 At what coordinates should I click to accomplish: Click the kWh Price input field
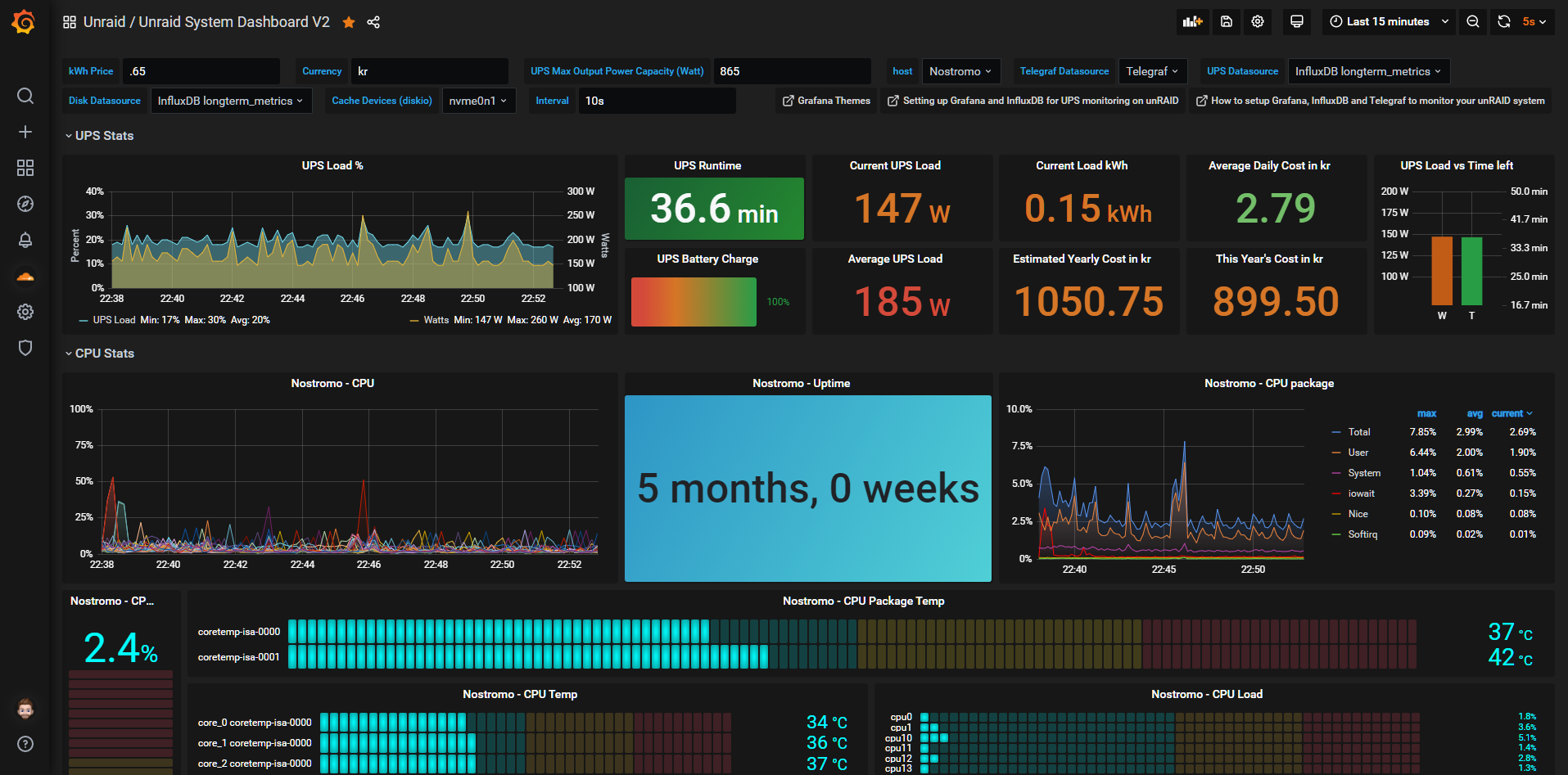[x=201, y=71]
